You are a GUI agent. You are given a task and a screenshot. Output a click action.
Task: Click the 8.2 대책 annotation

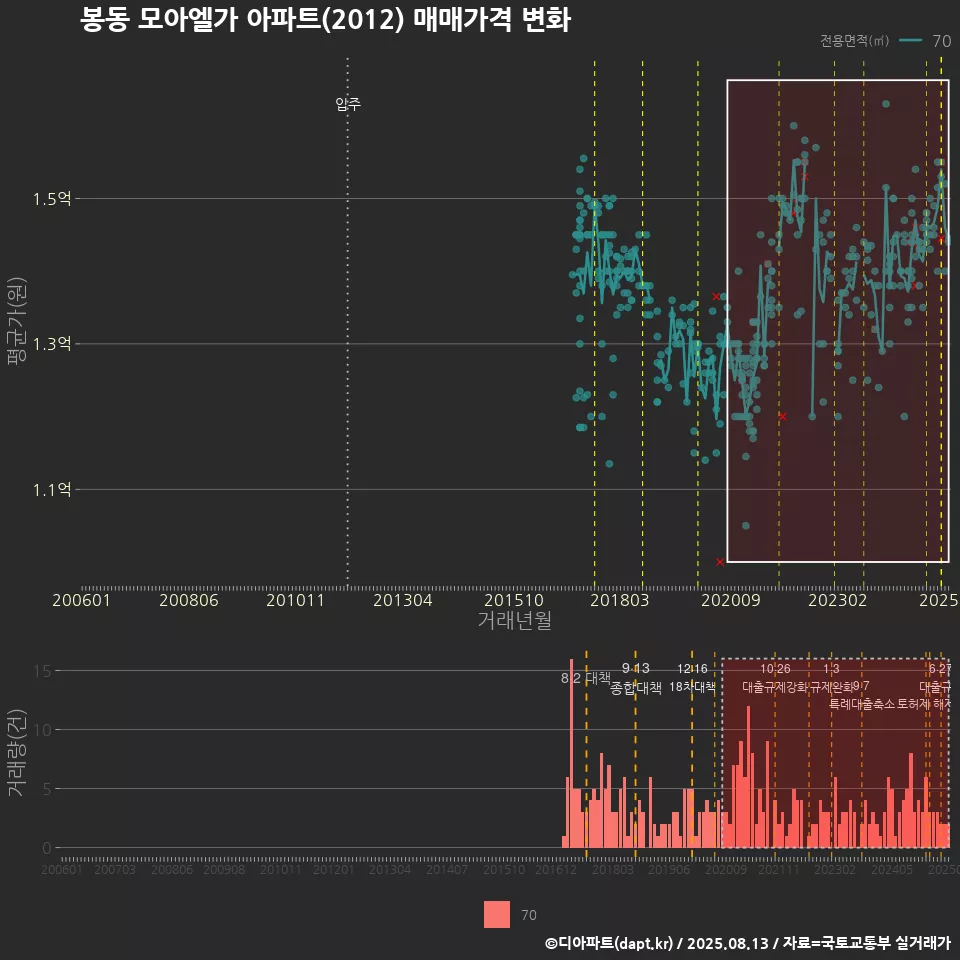click(586, 678)
